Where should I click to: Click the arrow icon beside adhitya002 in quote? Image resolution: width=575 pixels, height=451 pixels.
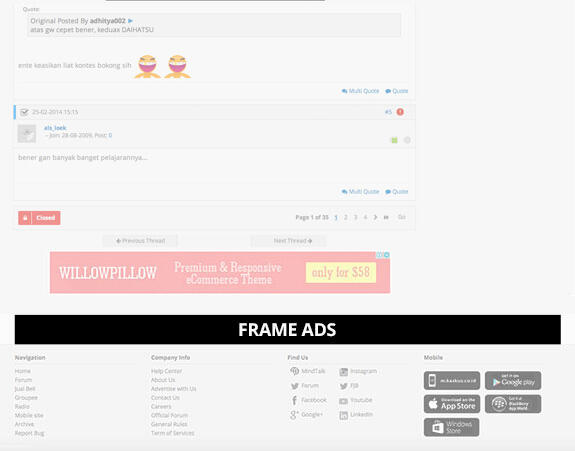(x=130, y=21)
